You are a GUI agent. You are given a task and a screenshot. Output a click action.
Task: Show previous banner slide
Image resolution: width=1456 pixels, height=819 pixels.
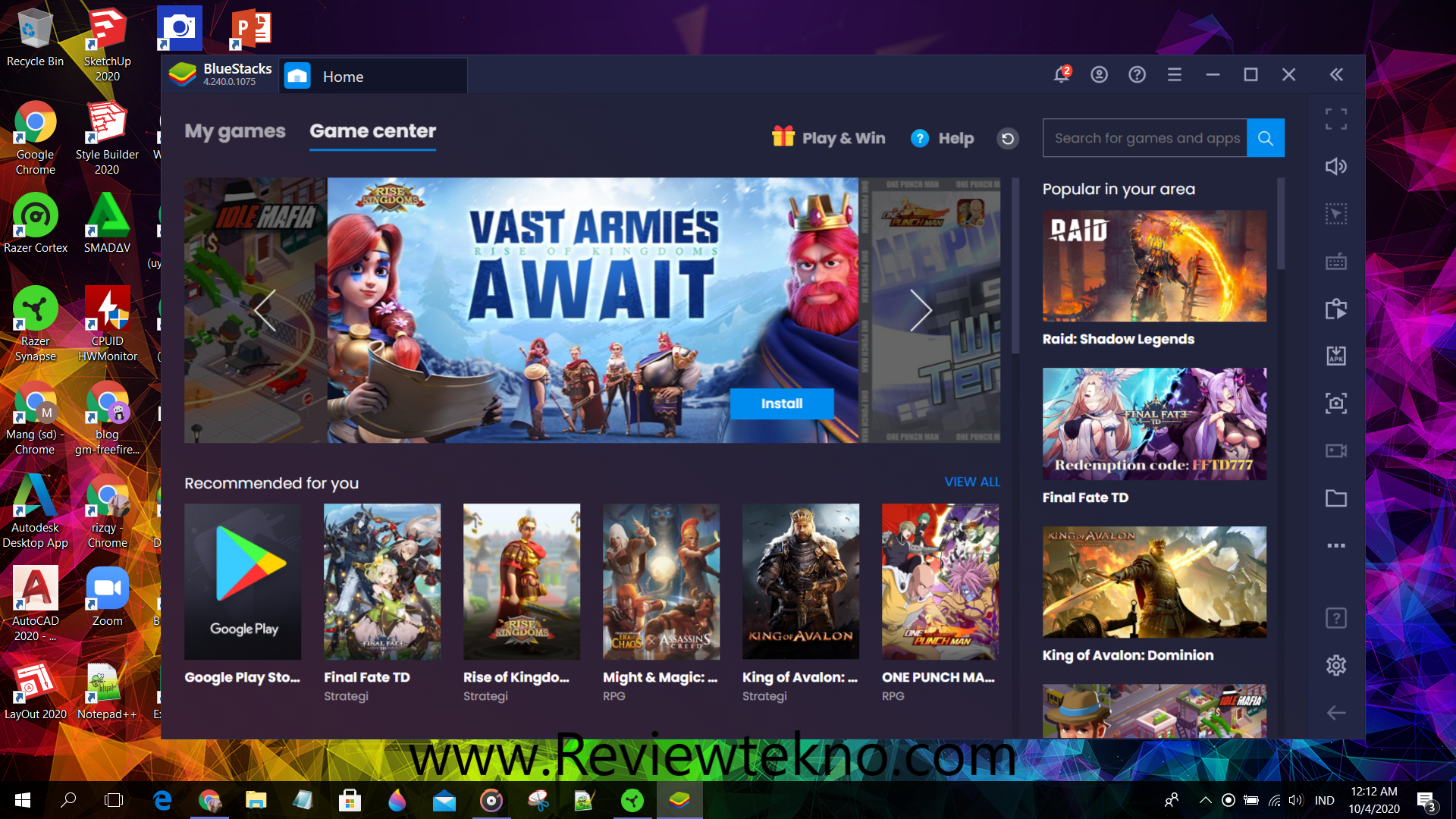265,310
